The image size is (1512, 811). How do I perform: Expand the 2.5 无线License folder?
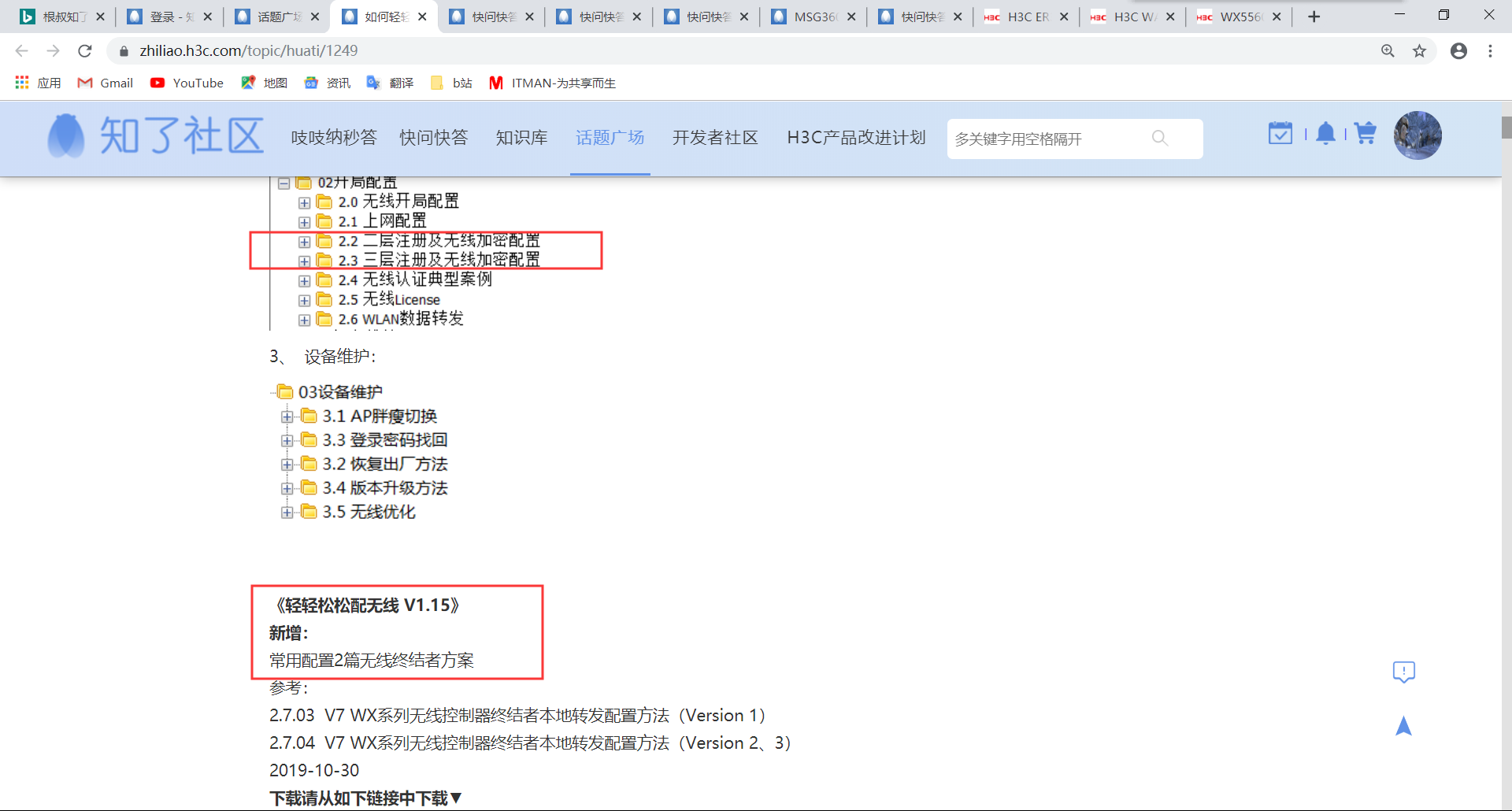304,301
